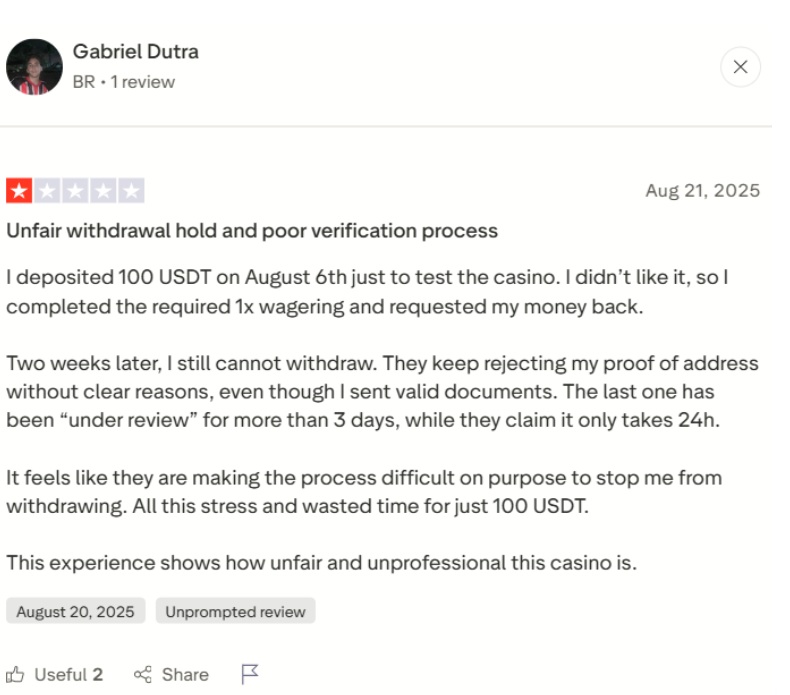The width and height of the screenshot is (790, 695).
Task: Open the "Unfair withdrawal hold" review title
Action: click(252, 231)
